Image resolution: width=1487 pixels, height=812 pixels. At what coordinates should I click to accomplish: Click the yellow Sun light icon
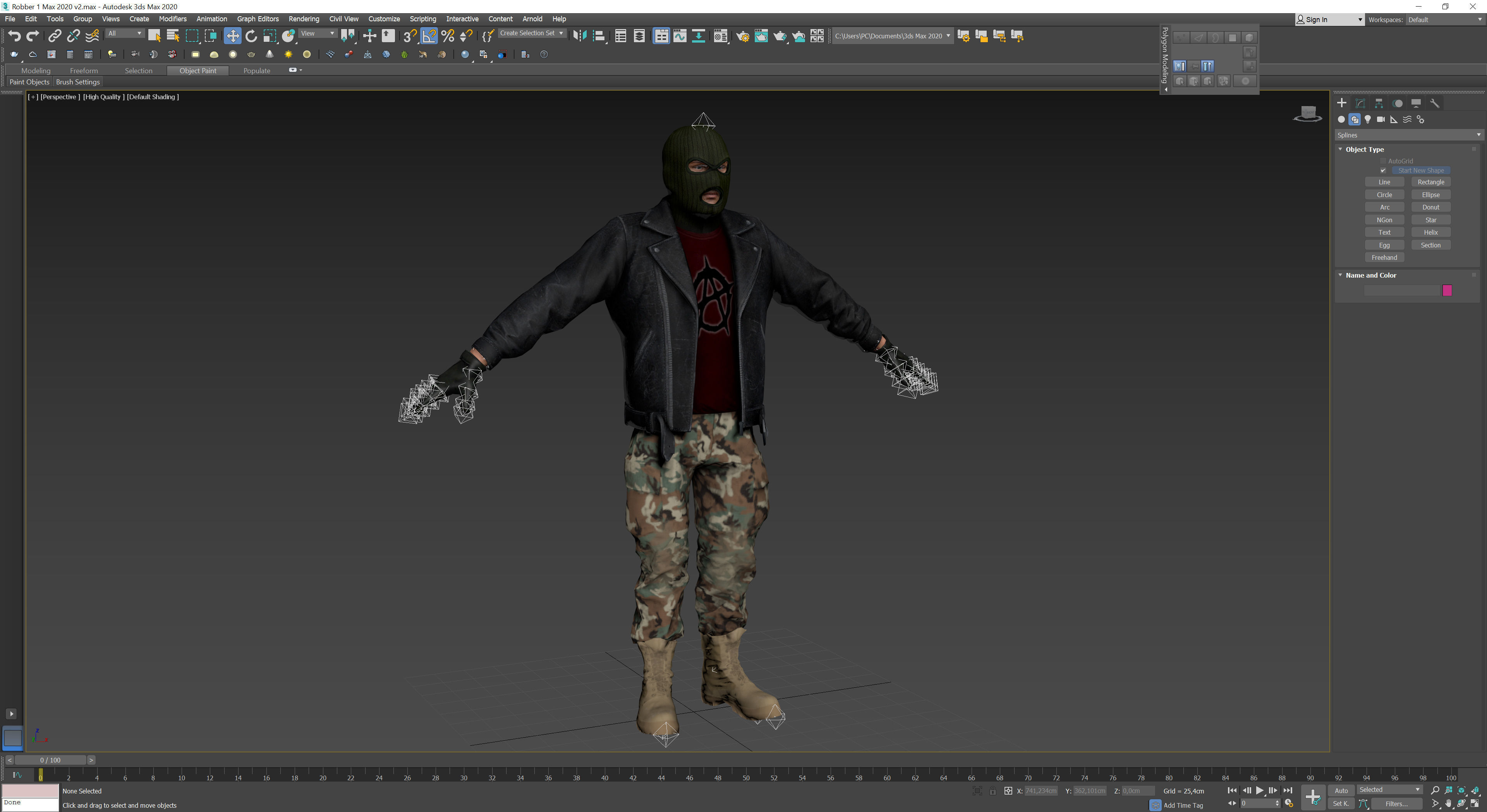click(288, 54)
